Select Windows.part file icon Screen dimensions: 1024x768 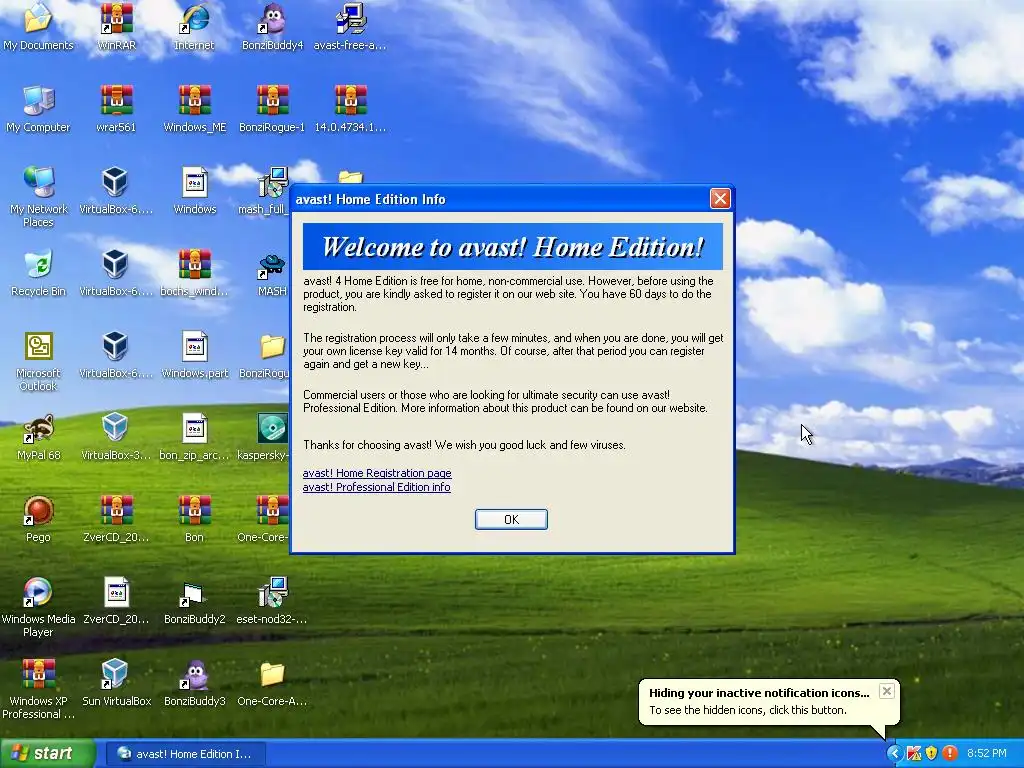(x=195, y=355)
